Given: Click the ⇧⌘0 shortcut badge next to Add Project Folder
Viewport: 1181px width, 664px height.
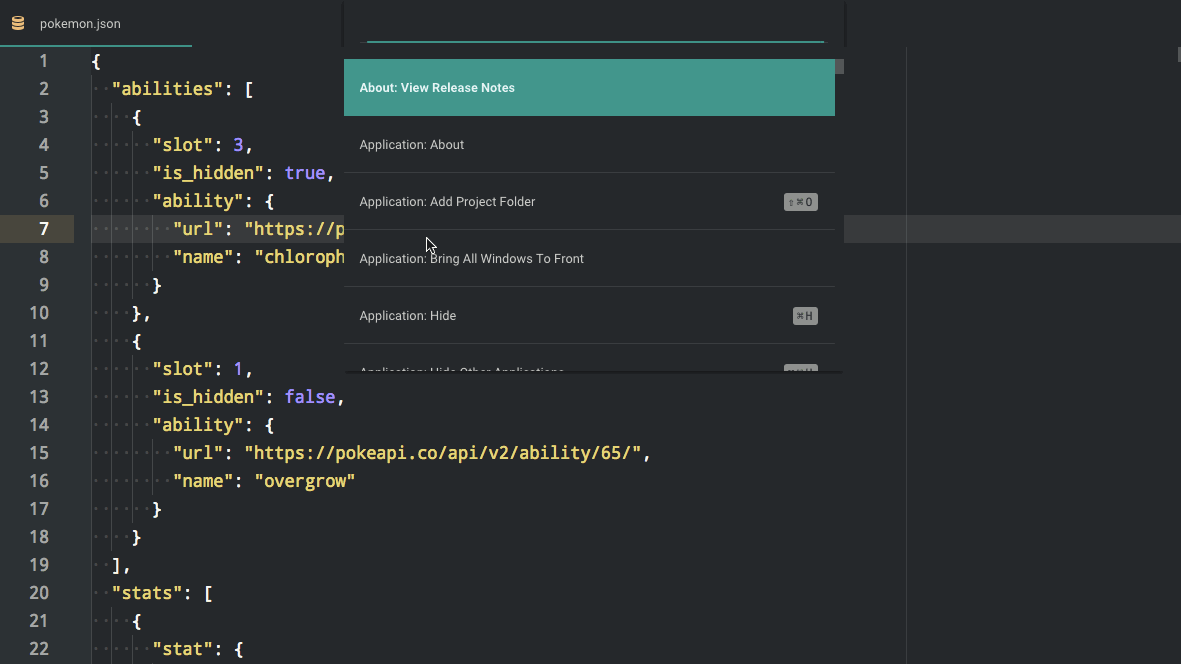Looking at the screenshot, I should pos(800,201).
